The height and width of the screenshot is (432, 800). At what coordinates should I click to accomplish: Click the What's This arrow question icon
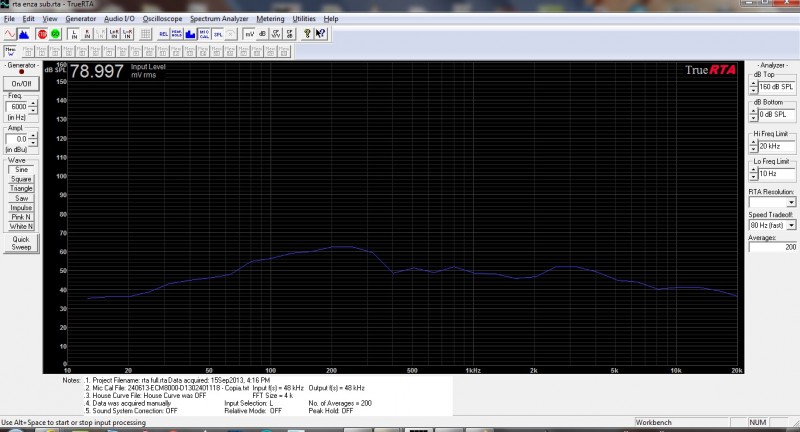pyautogui.click(x=320, y=34)
